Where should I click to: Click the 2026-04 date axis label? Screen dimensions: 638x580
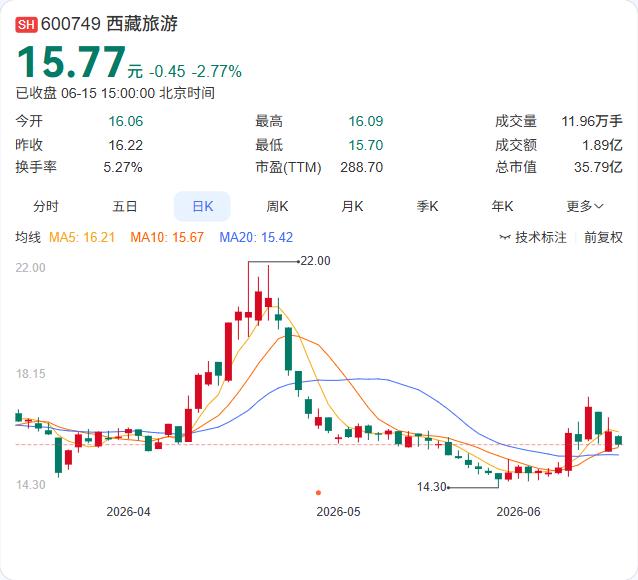(x=128, y=512)
